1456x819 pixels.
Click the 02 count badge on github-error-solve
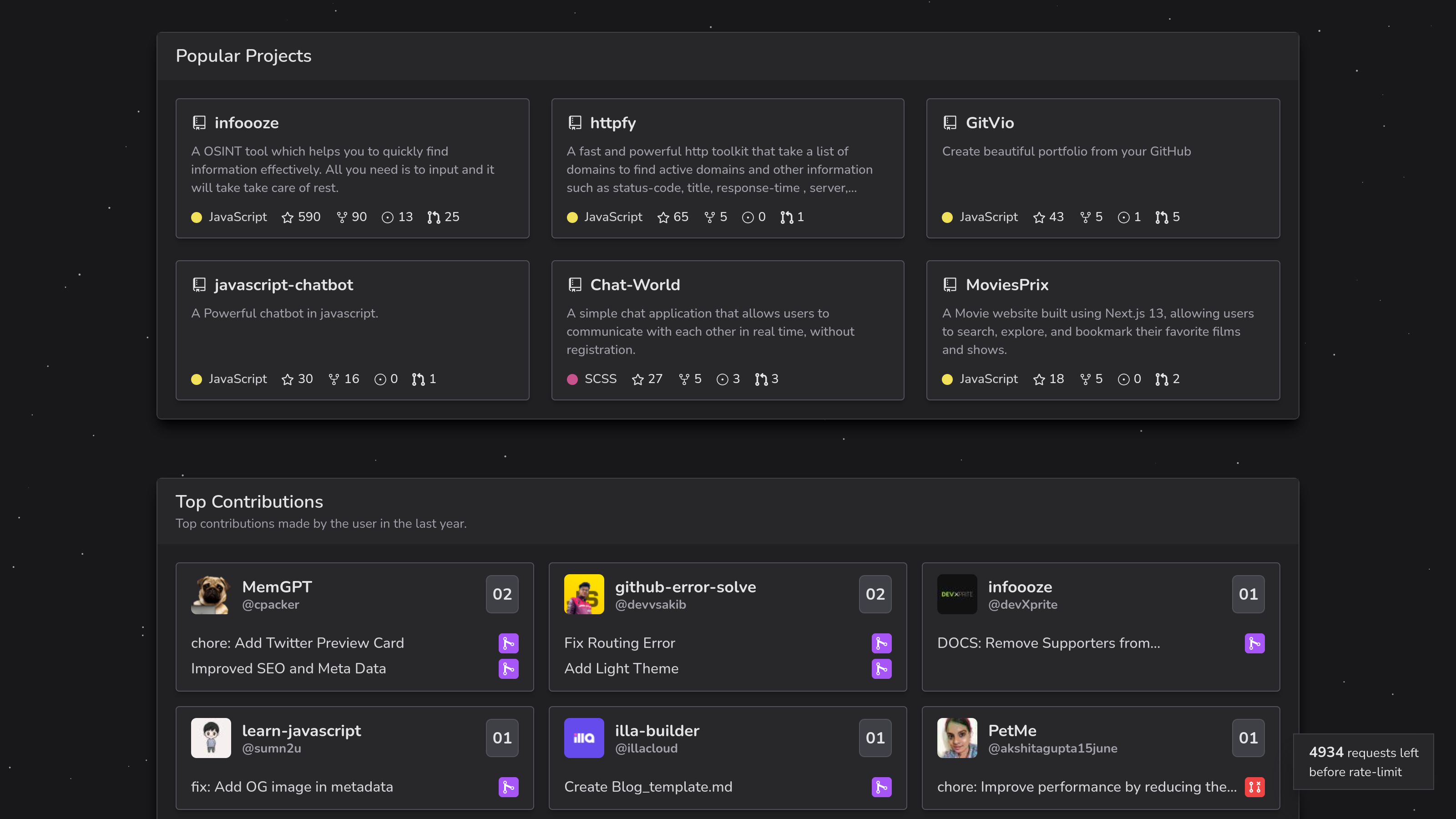click(875, 594)
